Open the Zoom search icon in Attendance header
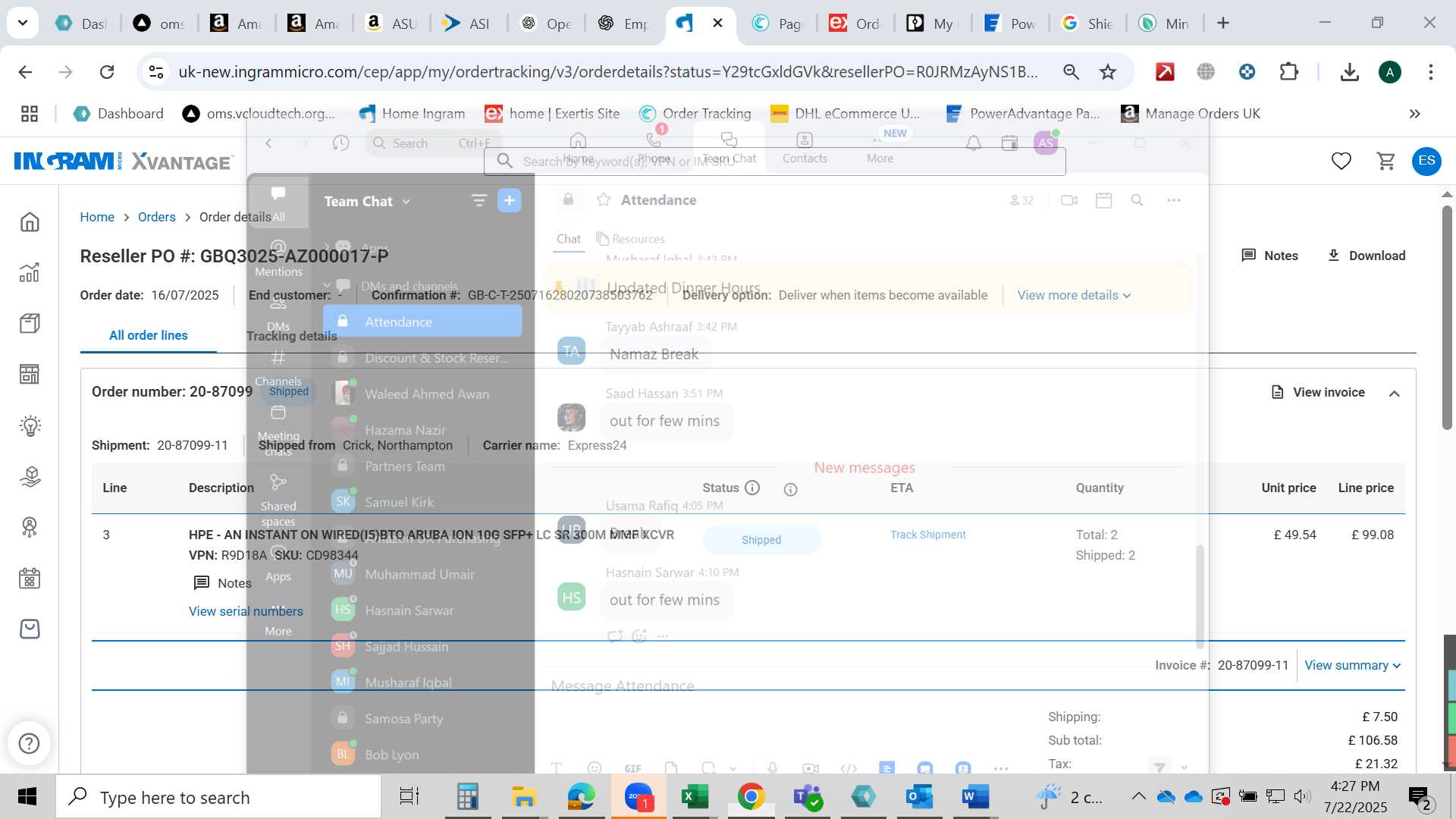Viewport: 1456px width, 819px height. click(1137, 200)
